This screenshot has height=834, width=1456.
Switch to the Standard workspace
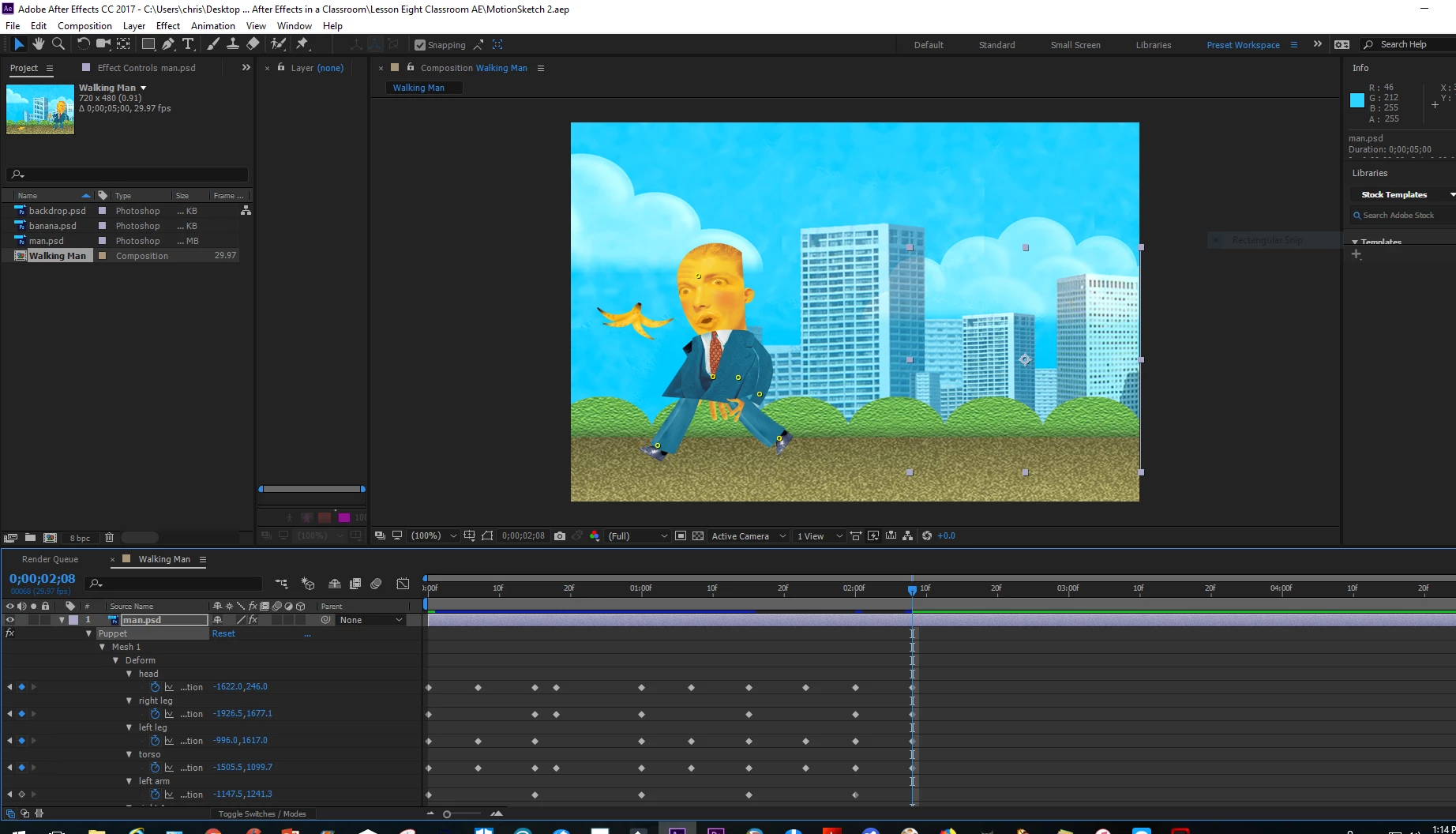click(x=997, y=45)
